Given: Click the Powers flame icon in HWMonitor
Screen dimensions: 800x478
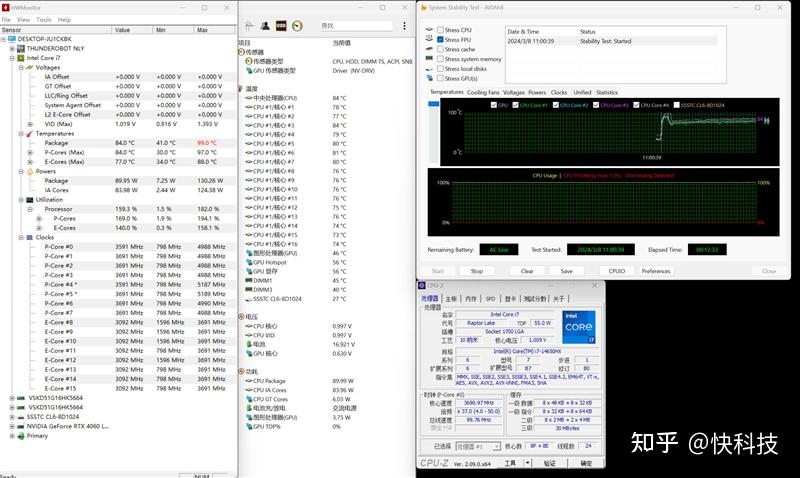Looking at the screenshot, I should (x=30, y=171).
